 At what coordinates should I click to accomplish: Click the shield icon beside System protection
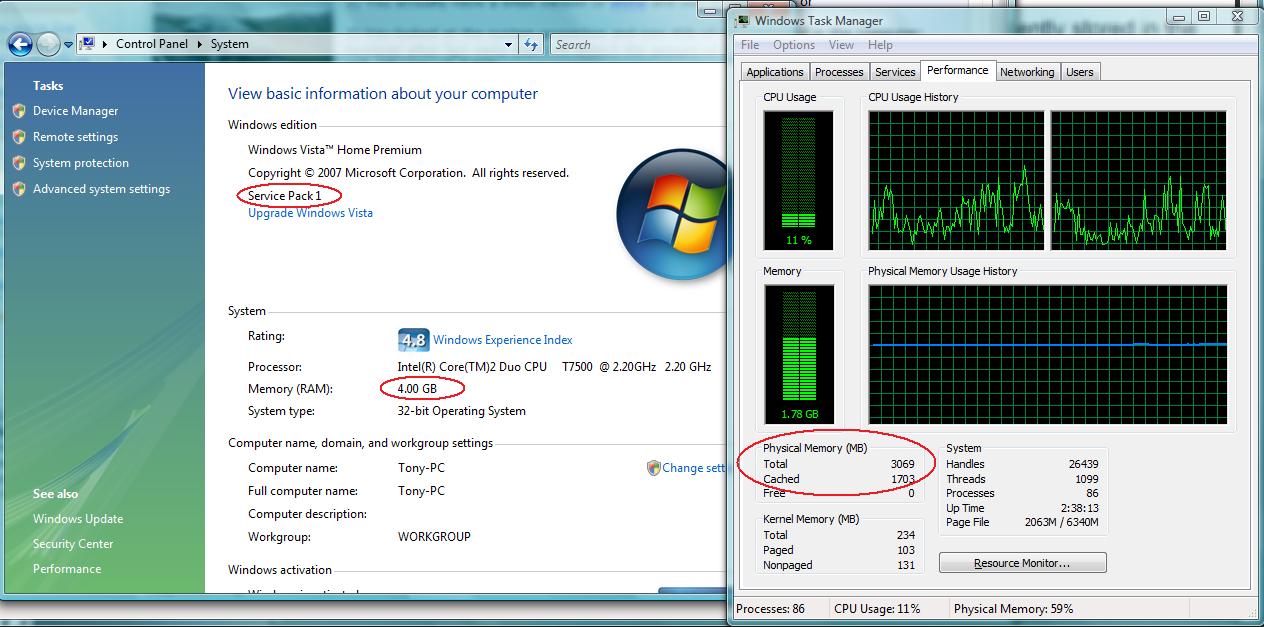(19, 163)
